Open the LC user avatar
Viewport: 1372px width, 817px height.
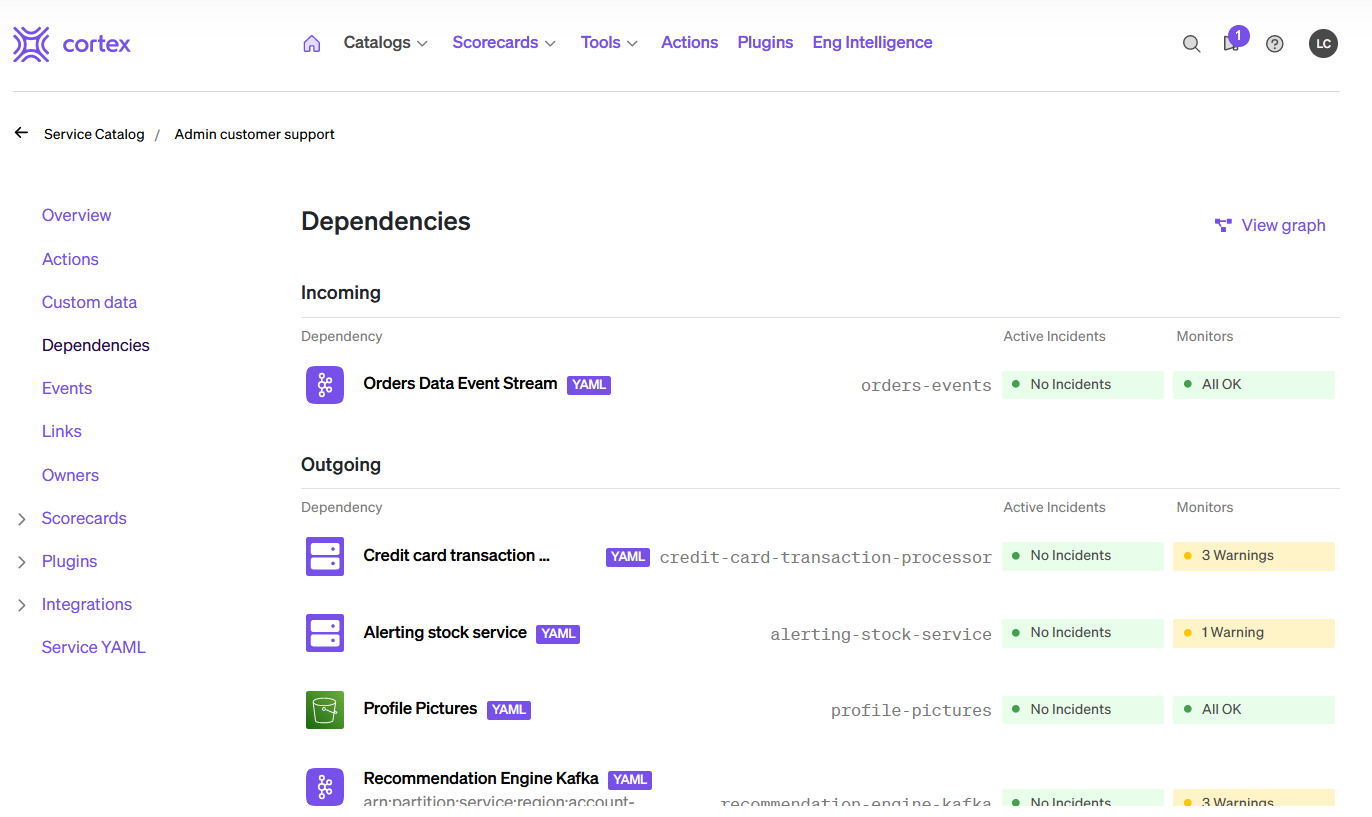click(1323, 43)
